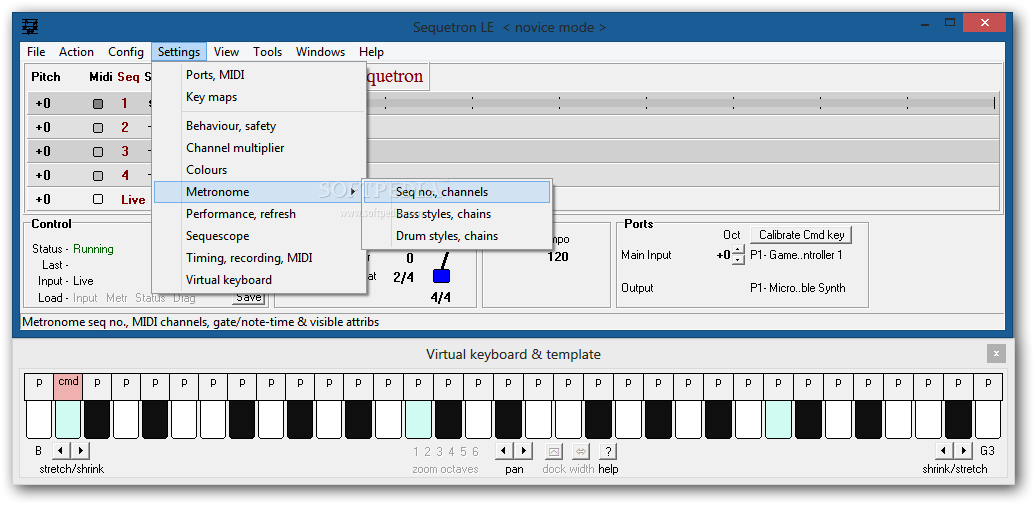The width and height of the screenshot is (1035, 505).
Task: Open virtual keyboard help question mark
Action: [608, 452]
